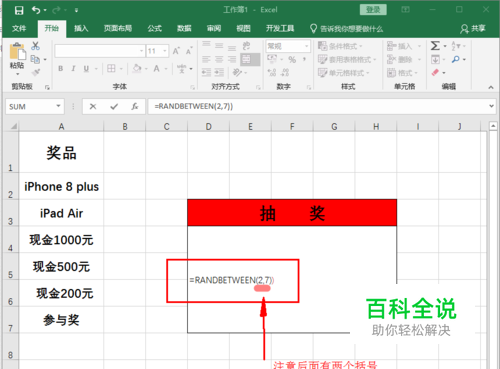Toggle Italic formatting
The width and height of the screenshot is (500, 369).
(73, 69)
